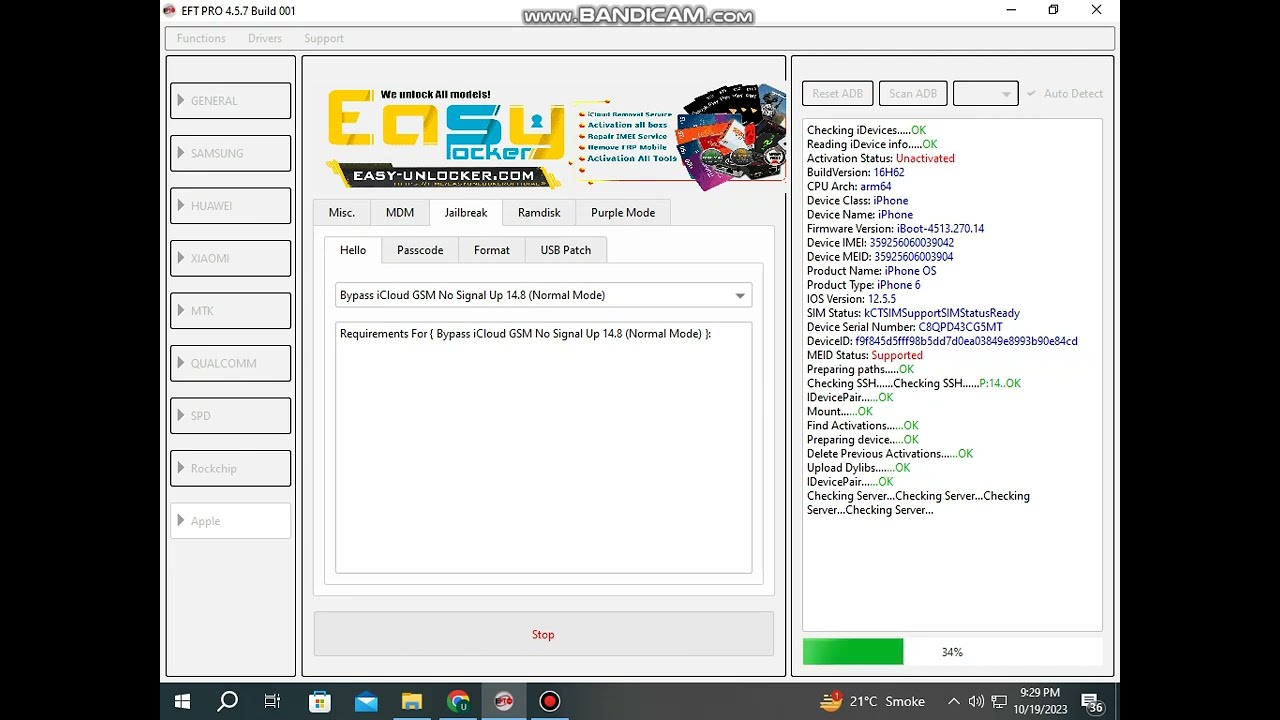Expand the Apple section in the sidebar
The width and height of the screenshot is (1280, 720).
click(230, 520)
